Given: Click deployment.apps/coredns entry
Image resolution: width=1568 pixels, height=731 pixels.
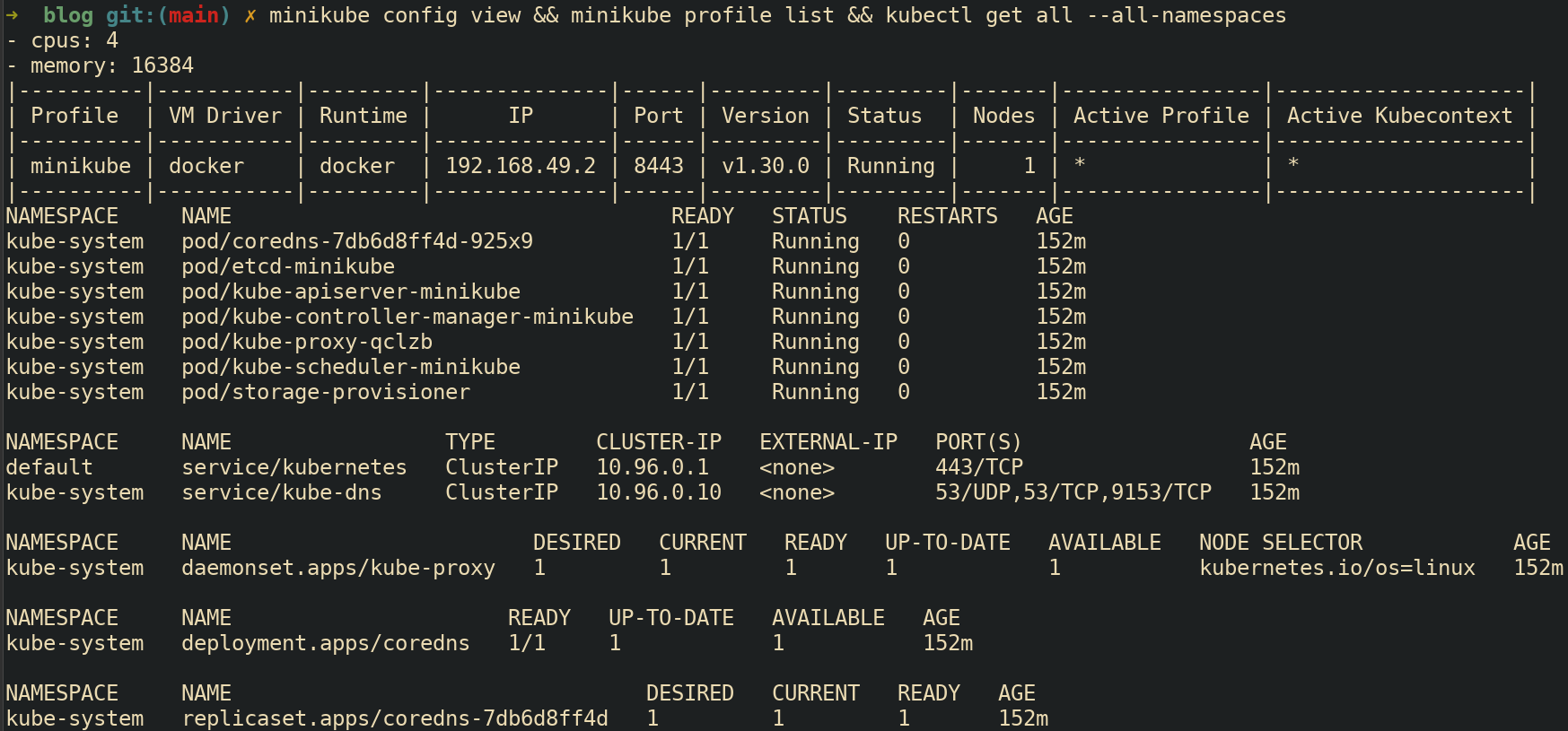Looking at the screenshot, I should (x=326, y=643).
